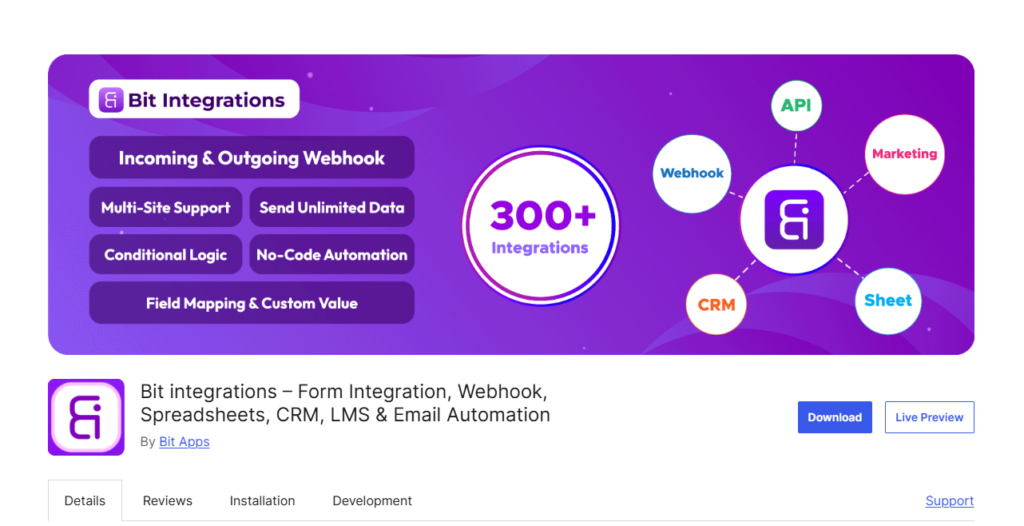Go to the Development tab

click(x=372, y=501)
